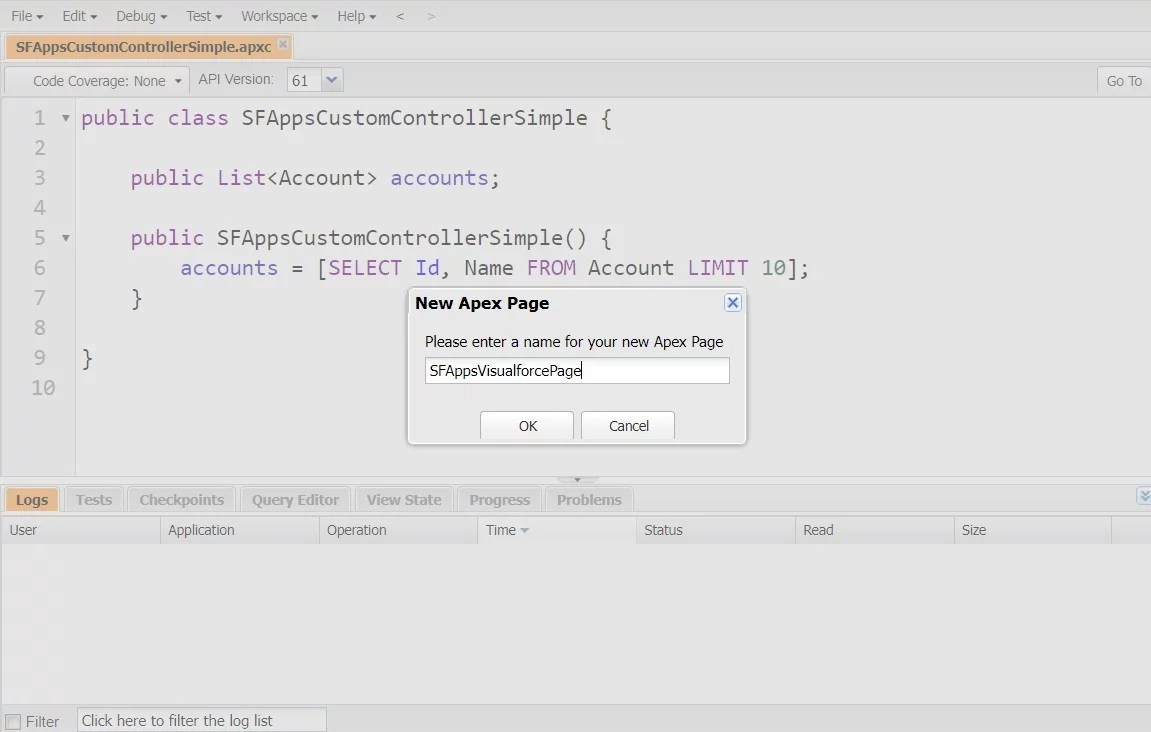Confirm with the OK button
The image size is (1151, 732).
(527, 425)
